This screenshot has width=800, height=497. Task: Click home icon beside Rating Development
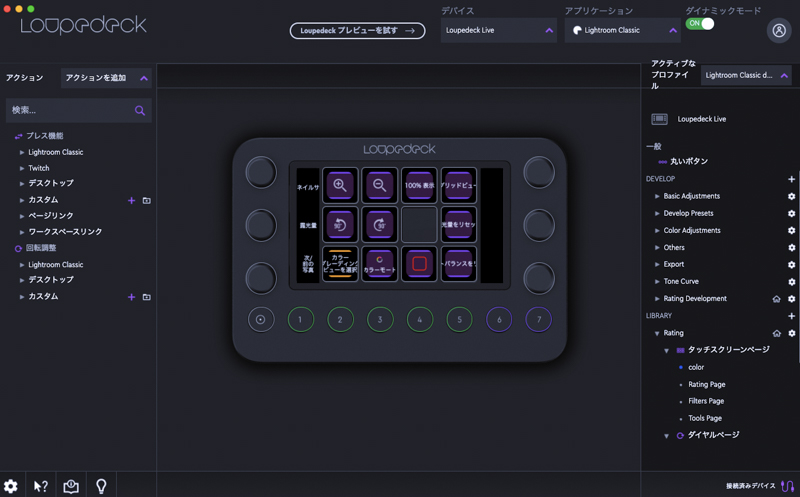[777, 299]
